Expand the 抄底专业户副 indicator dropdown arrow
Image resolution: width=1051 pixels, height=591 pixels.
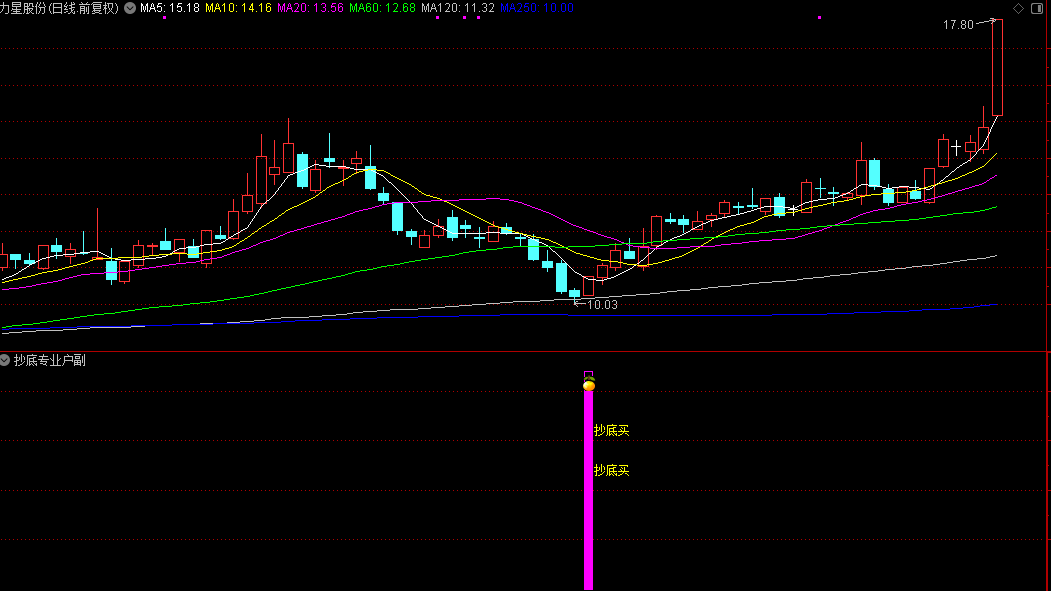point(5,360)
